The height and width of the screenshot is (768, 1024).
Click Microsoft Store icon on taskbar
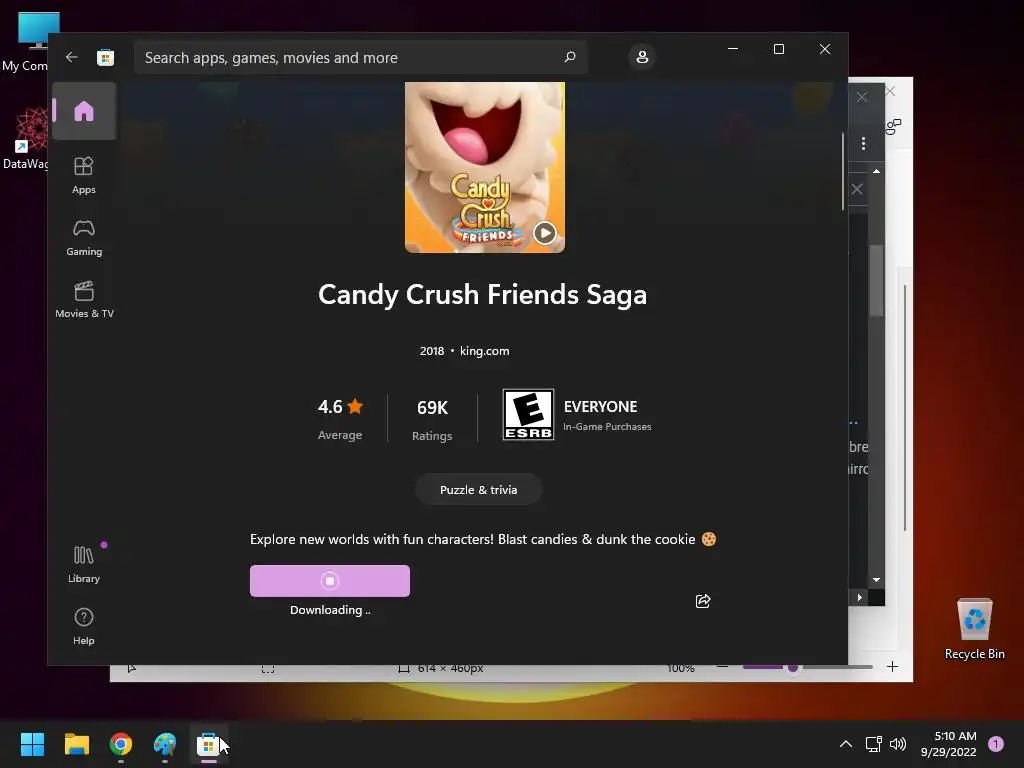[x=208, y=744]
